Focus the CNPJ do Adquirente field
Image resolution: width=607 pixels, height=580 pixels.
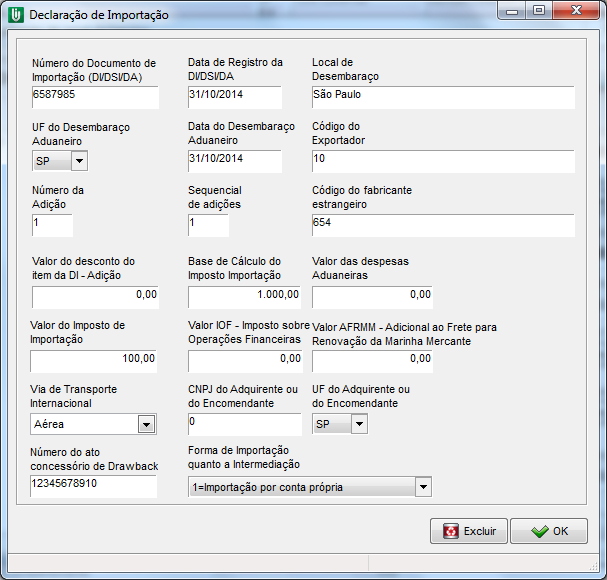tap(244, 423)
